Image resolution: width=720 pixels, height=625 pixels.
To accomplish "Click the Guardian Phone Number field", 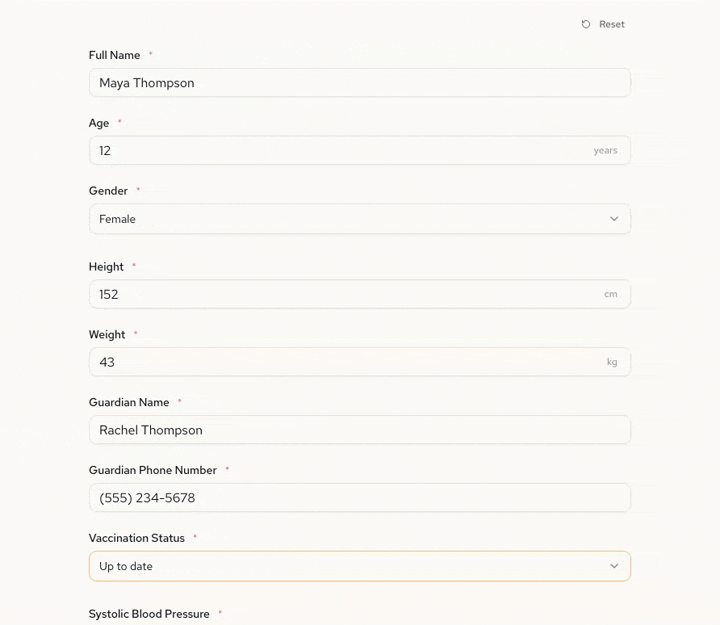I will click(359, 498).
